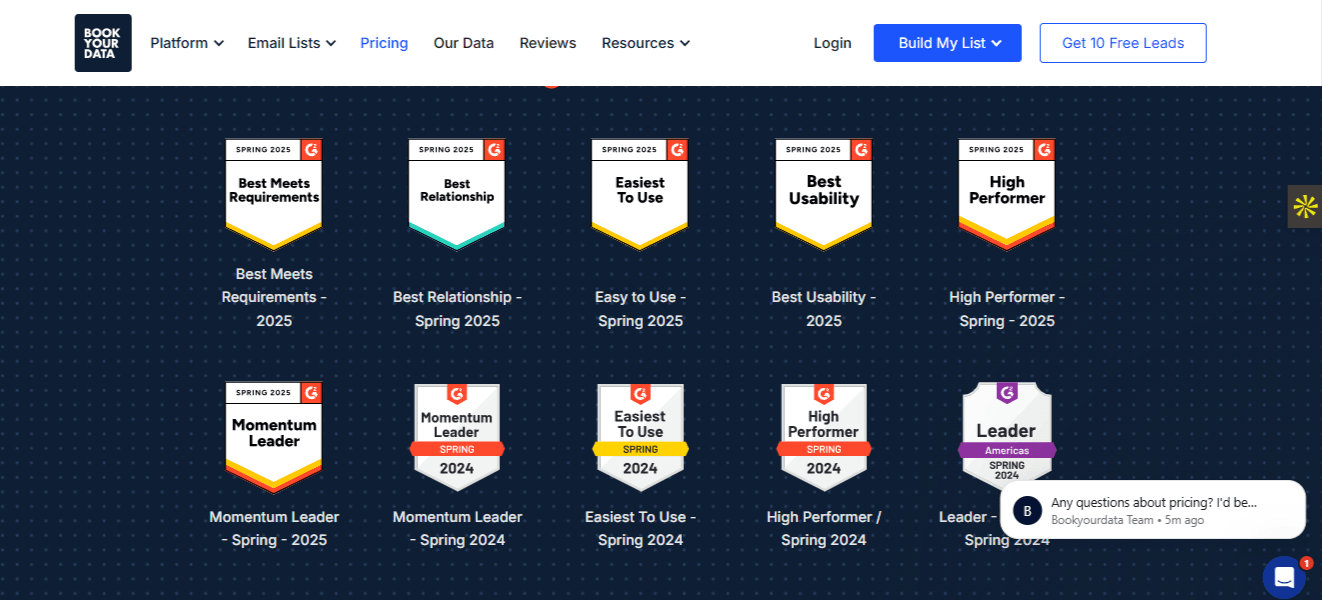Screen dimensions: 1322x600
Task: Click the Best Usability Spring 2025 badge
Action: coord(824,194)
